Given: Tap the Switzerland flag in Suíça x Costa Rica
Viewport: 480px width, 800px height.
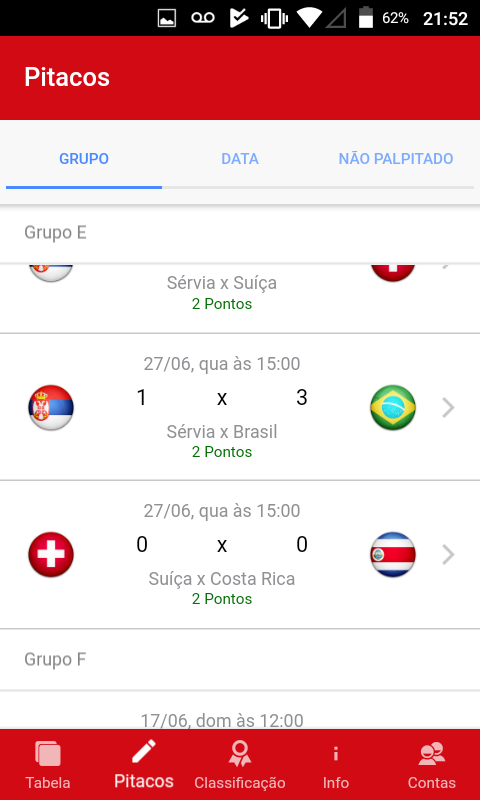Looking at the screenshot, I should point(51,555).
